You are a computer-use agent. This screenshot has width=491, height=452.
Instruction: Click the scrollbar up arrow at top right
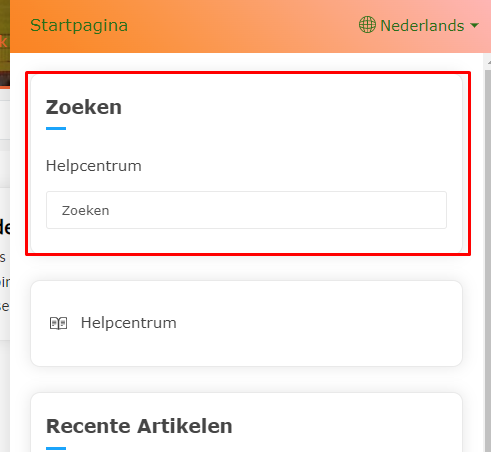(x=488, y=62)
